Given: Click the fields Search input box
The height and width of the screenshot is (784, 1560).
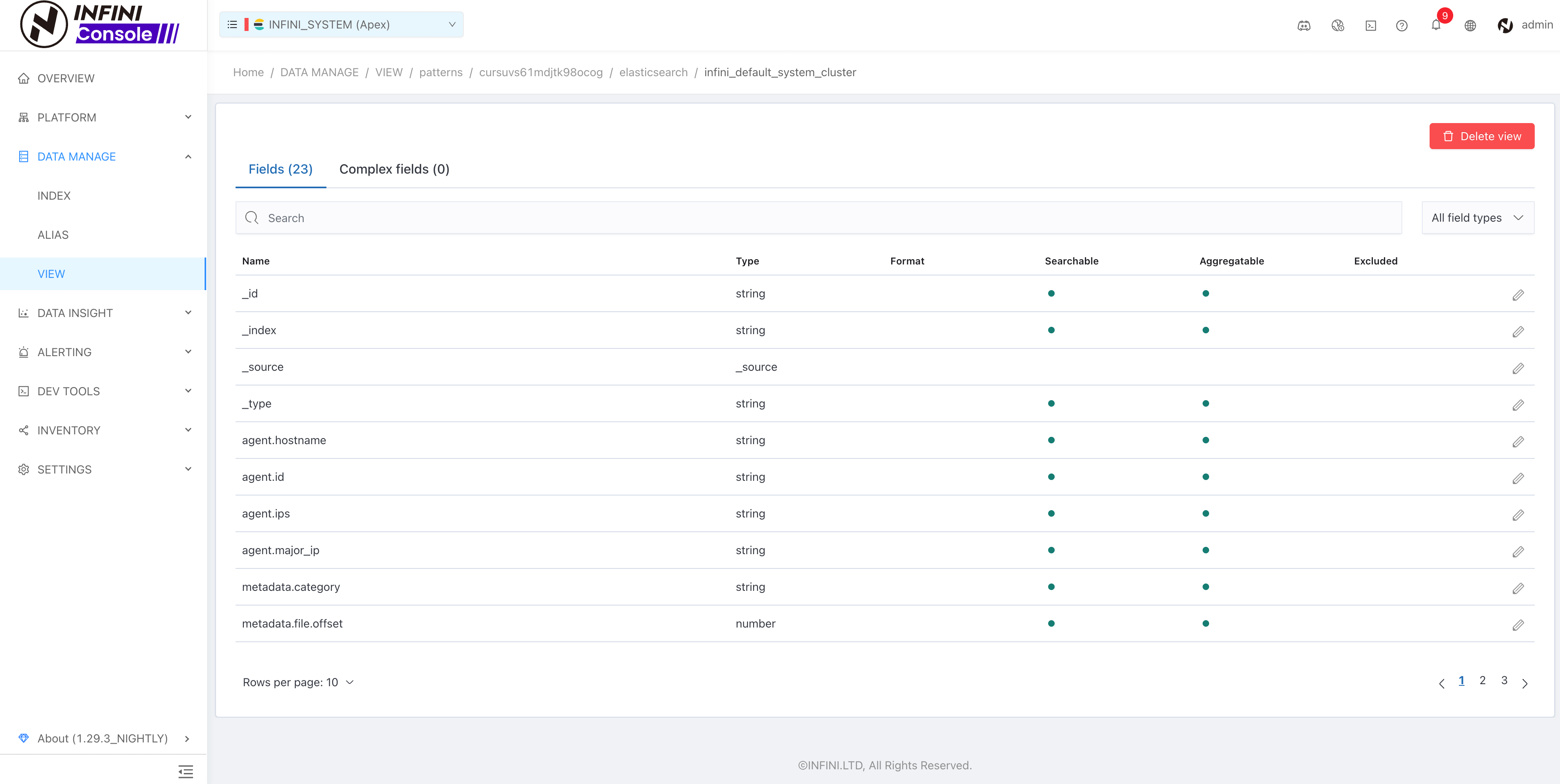Looking at the screenshot, I should click(817, 218).
